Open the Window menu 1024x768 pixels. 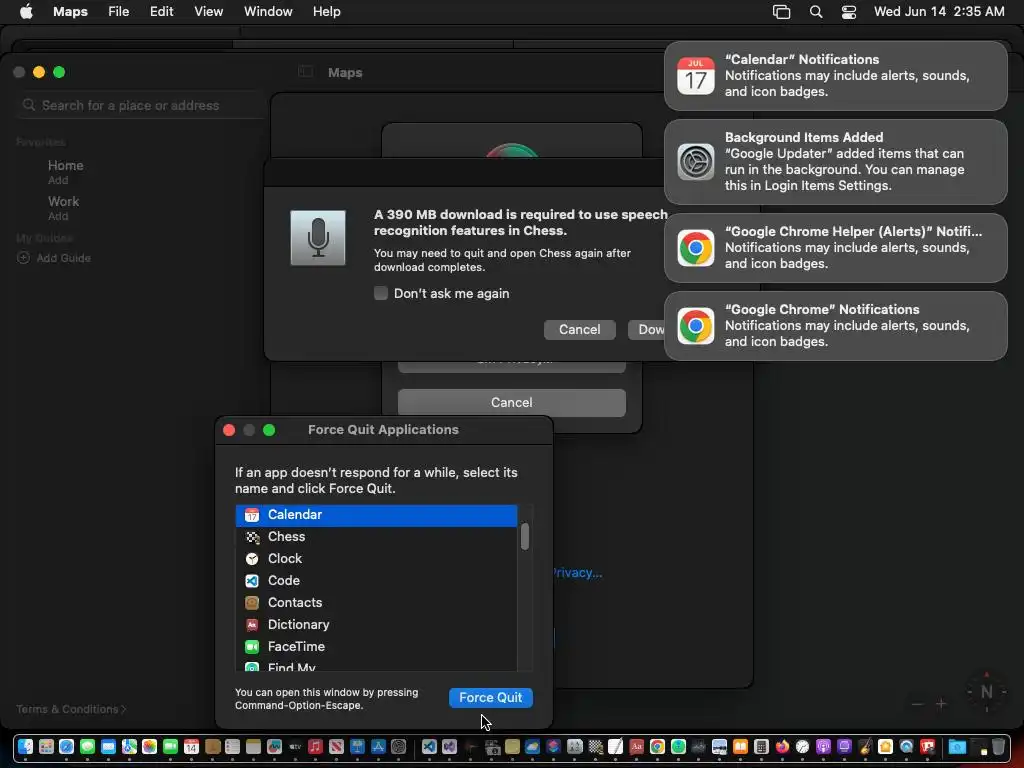(x=268, y=12)
